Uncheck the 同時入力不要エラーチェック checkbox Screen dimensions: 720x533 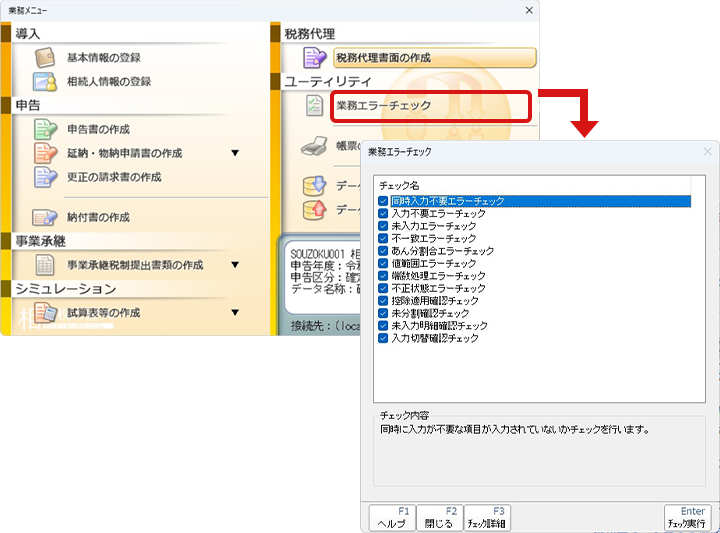[x=384, y=201]
